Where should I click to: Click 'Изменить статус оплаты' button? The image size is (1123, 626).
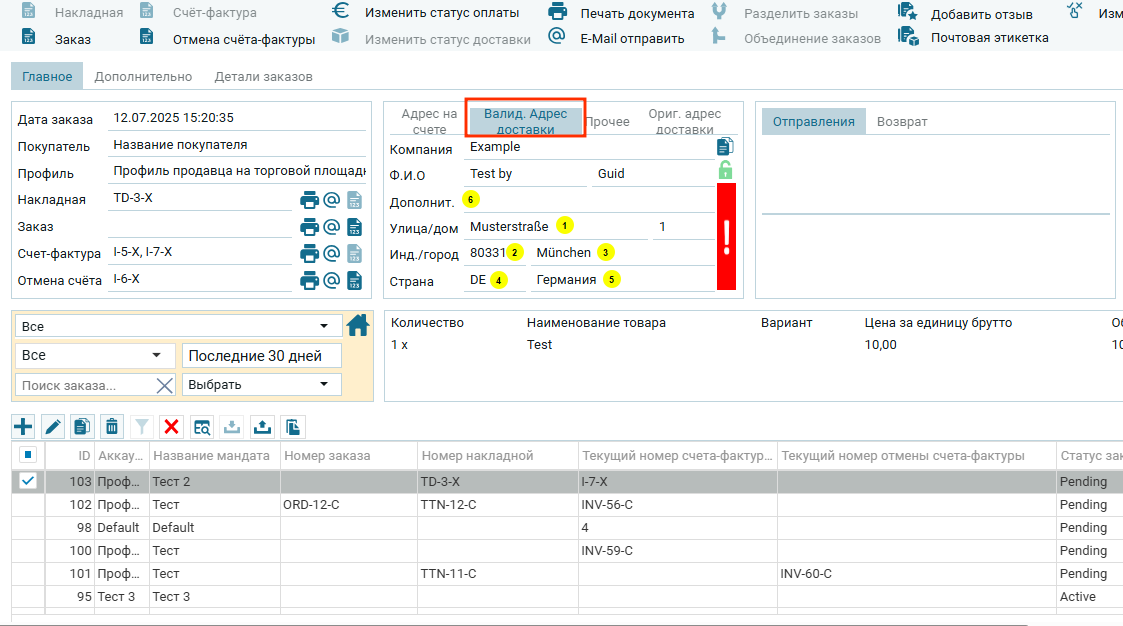[441, 13]
